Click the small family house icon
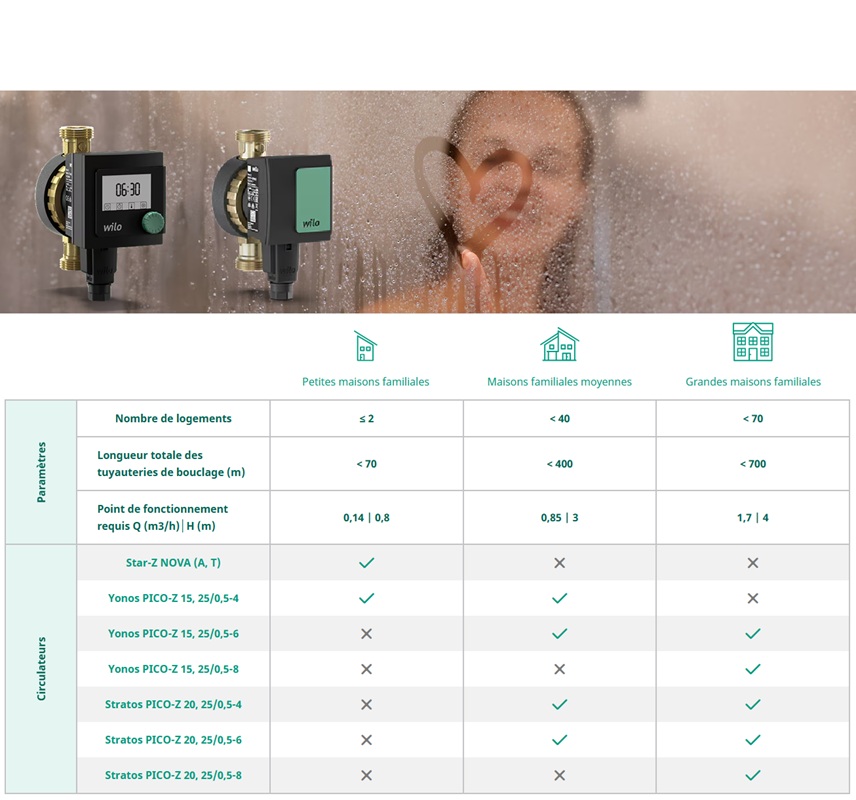856x800 pixels. (366, 346)
